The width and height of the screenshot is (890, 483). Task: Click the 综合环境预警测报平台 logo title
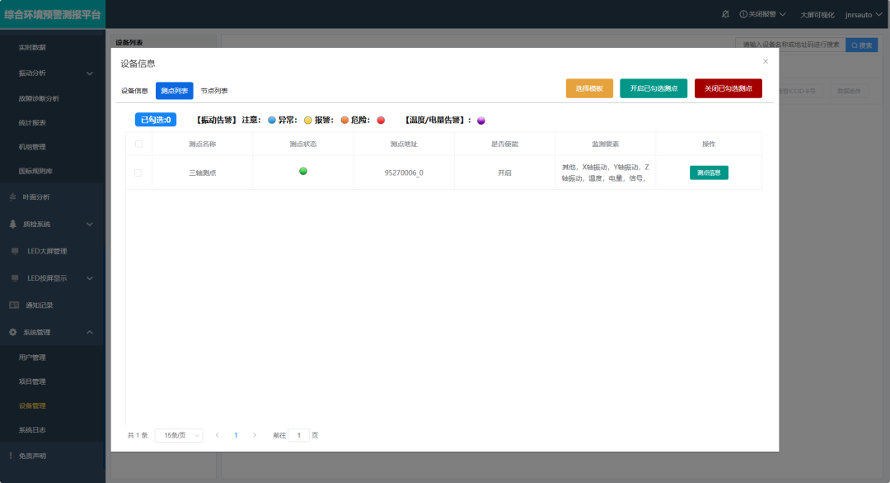52,15
